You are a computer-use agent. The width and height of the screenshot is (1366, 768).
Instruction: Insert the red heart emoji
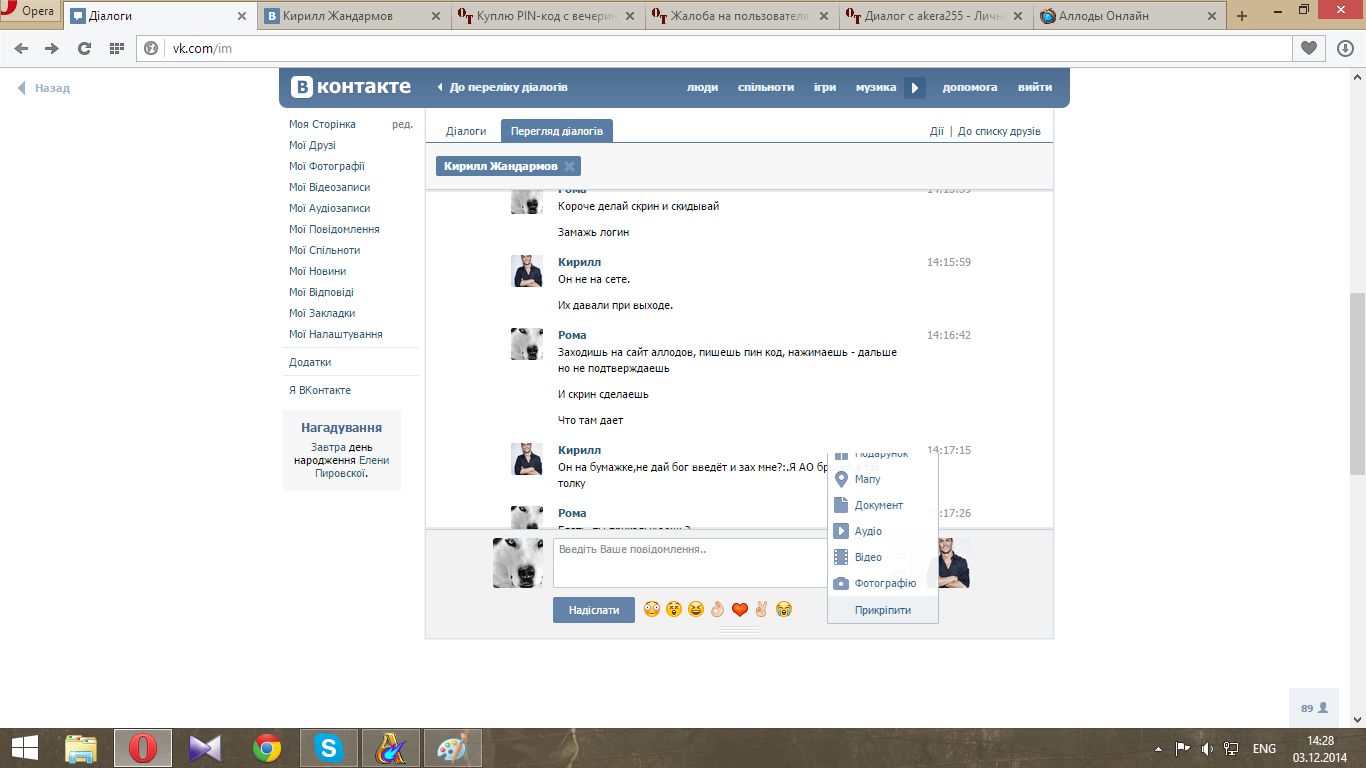[x=740, y=609]
